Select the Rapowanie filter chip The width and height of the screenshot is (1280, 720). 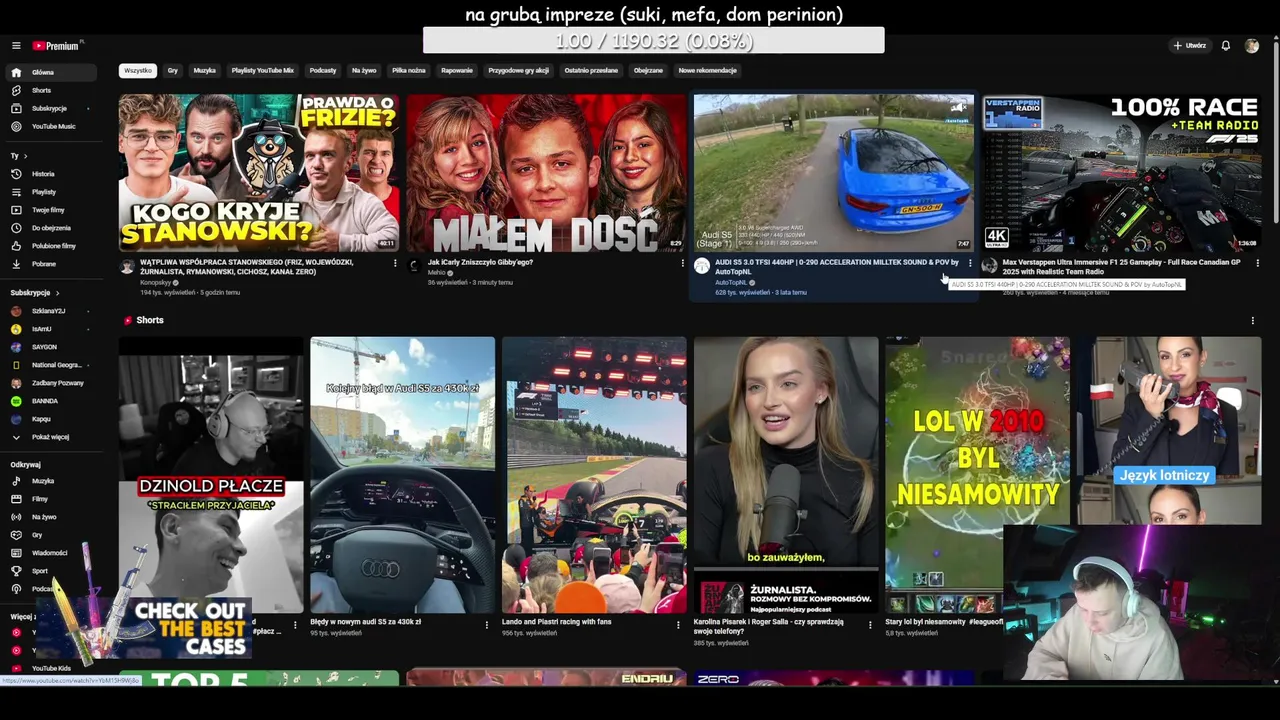(x=457, y=71)
